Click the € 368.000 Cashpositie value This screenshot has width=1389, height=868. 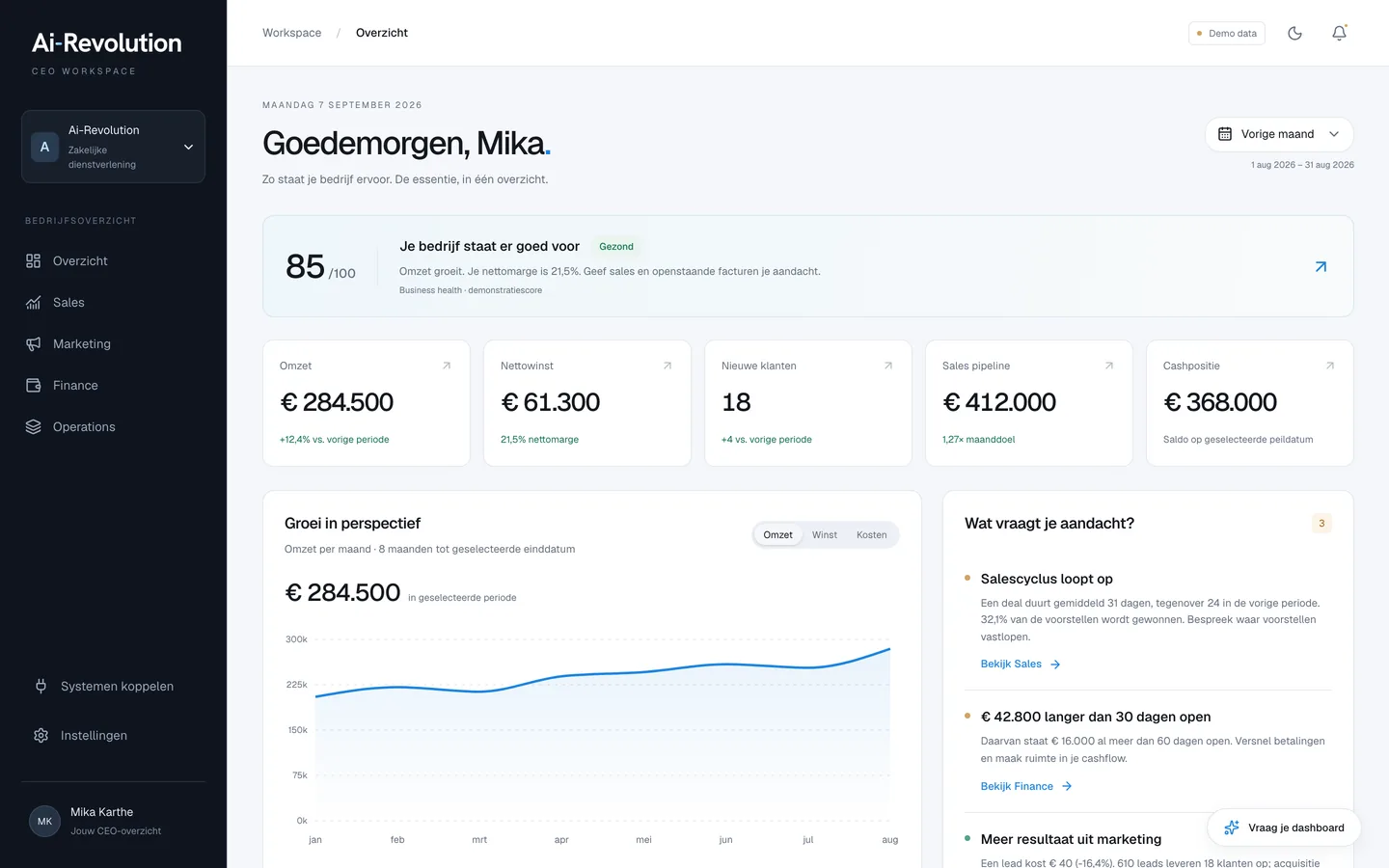point(1220,402)
